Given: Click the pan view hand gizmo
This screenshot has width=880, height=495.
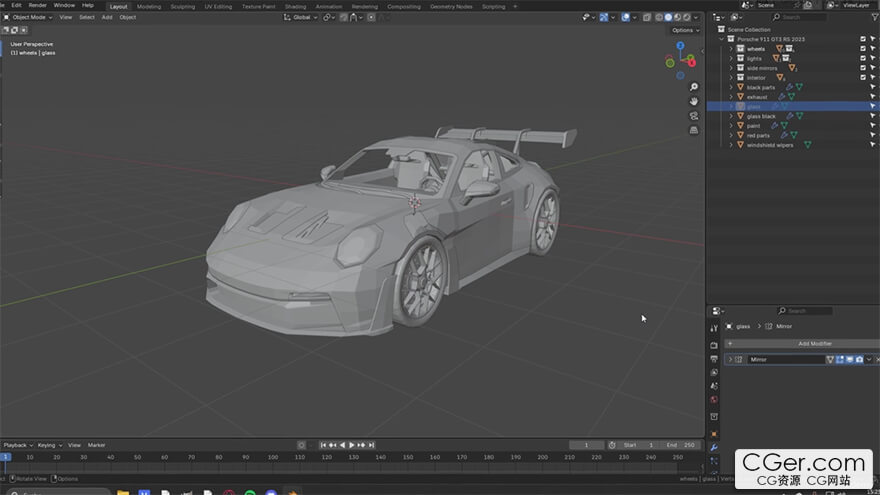Looking at the screenshot, I should pos(694,101).
